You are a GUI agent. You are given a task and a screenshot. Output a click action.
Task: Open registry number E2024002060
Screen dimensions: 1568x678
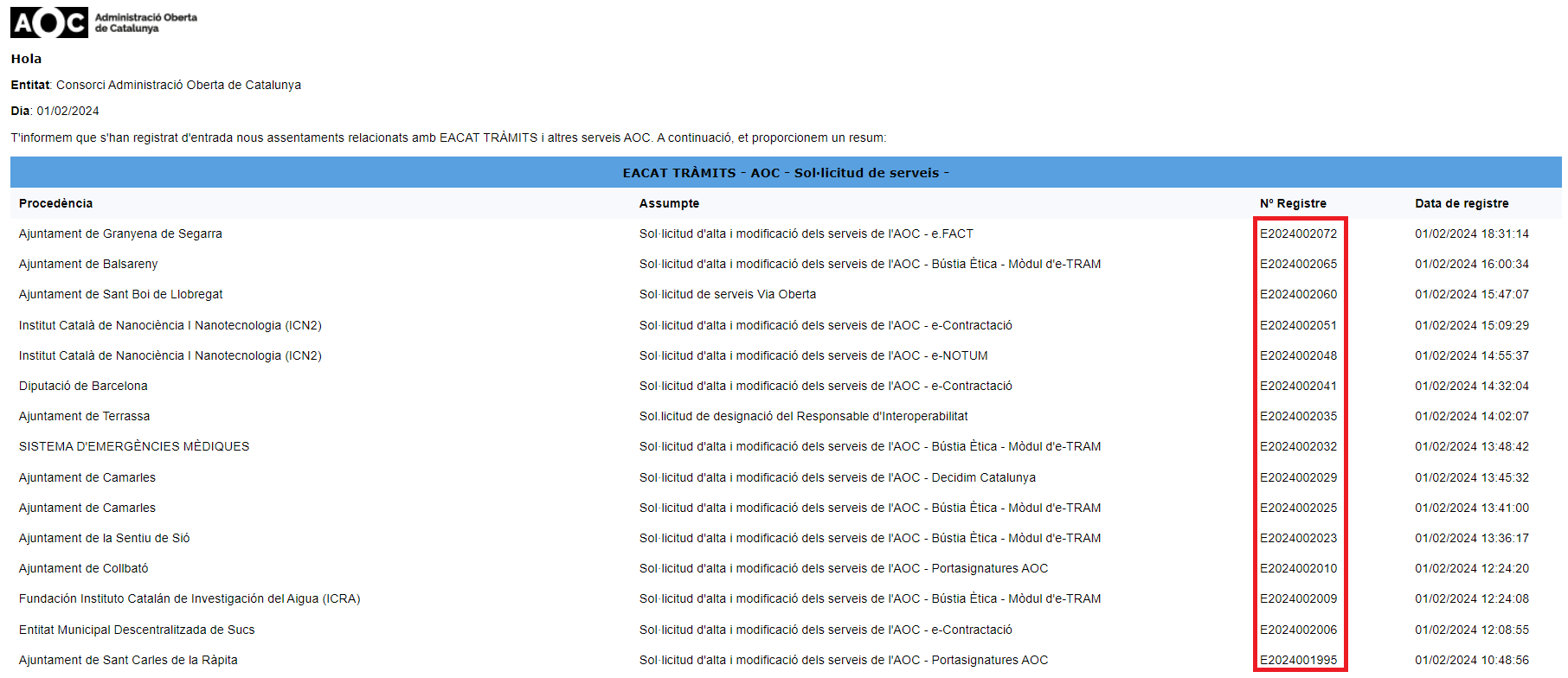[1297, 294]
